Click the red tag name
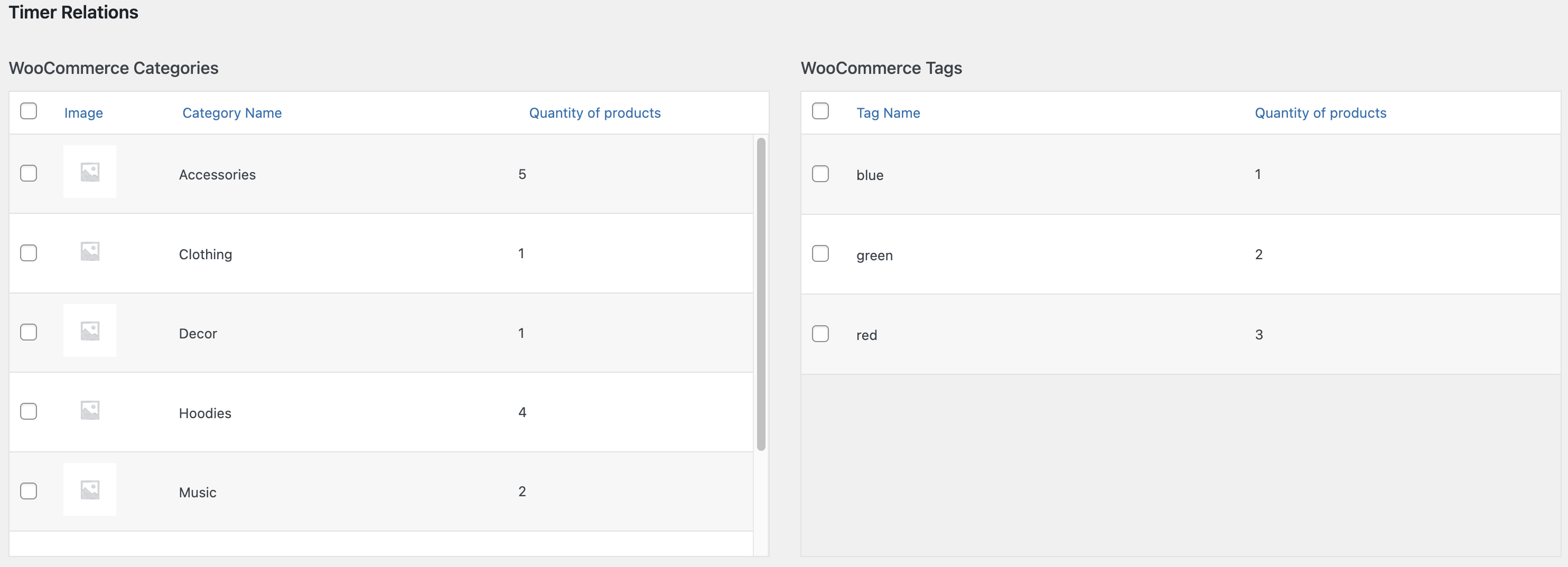Viewport: 1568px width, 567px height. click(867, 335)
